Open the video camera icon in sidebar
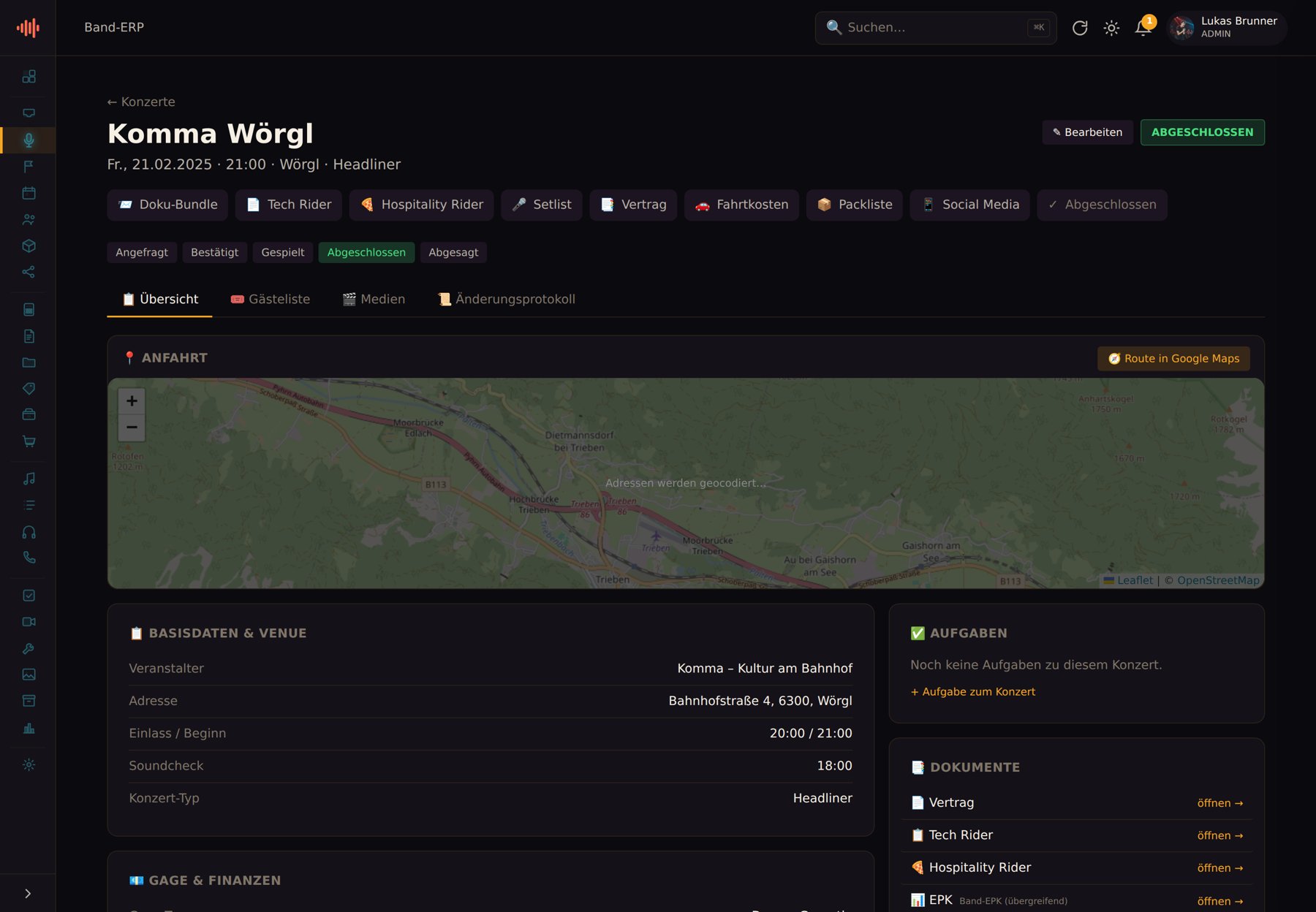This screenshot has height=912, width=1316. [29, 621]
